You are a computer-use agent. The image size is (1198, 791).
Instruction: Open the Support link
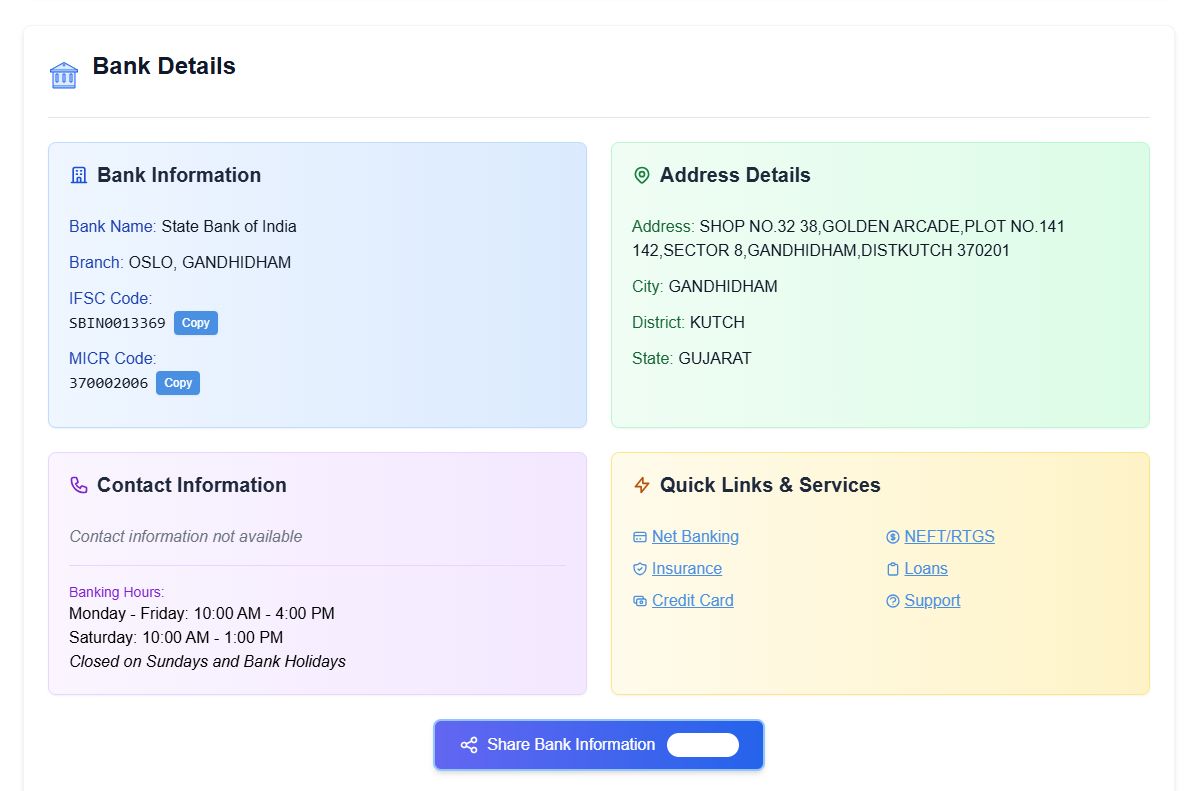tap(932, 601)
